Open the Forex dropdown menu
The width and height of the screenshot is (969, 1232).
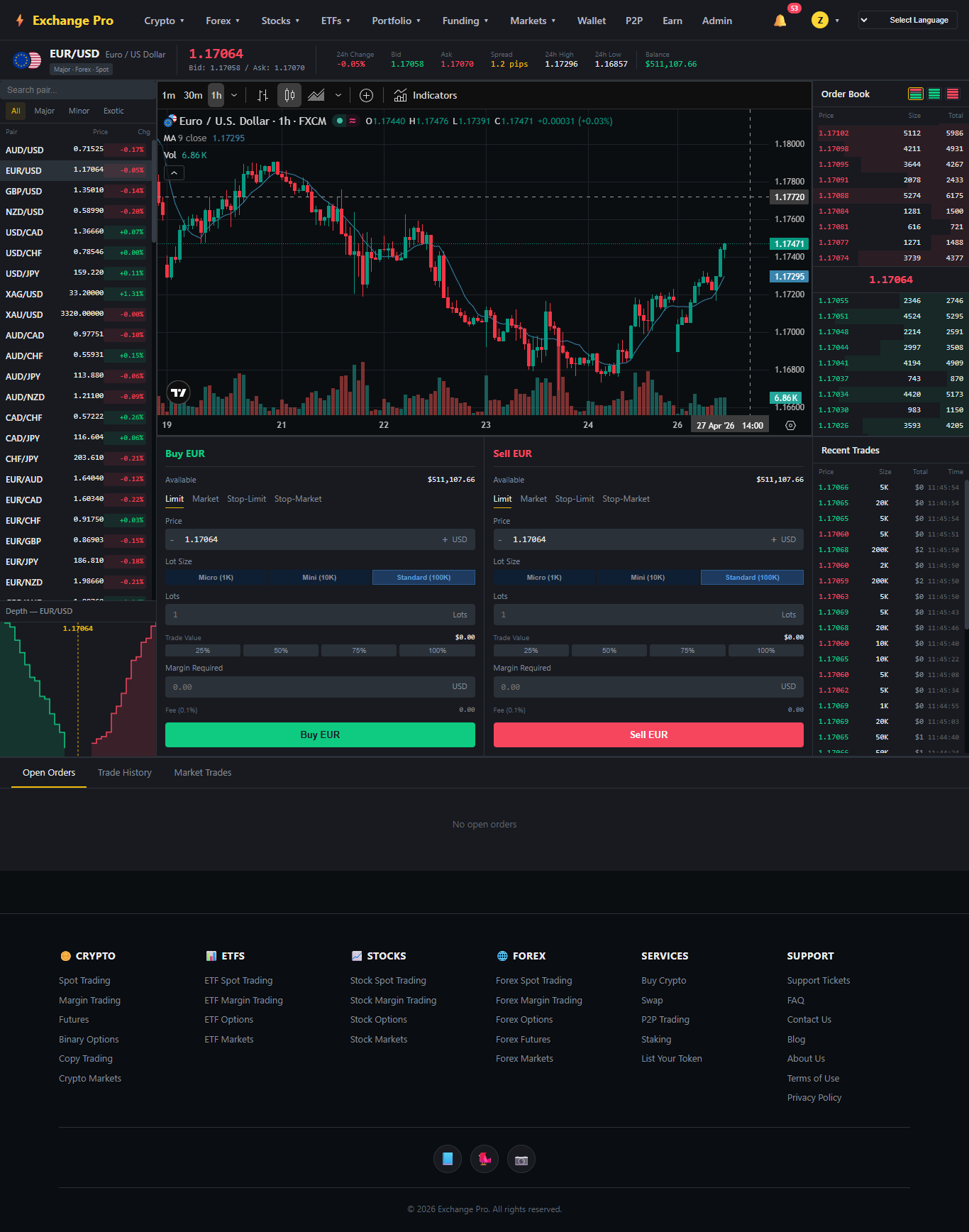[x=223, y=21]
